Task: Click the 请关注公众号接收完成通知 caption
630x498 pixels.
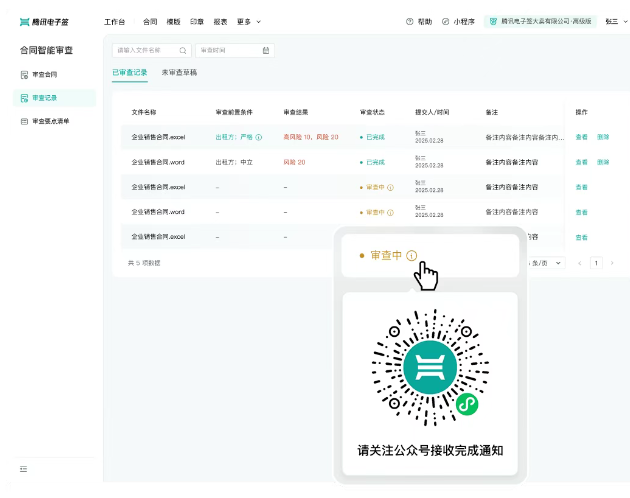Action: [x=430, y=451]
